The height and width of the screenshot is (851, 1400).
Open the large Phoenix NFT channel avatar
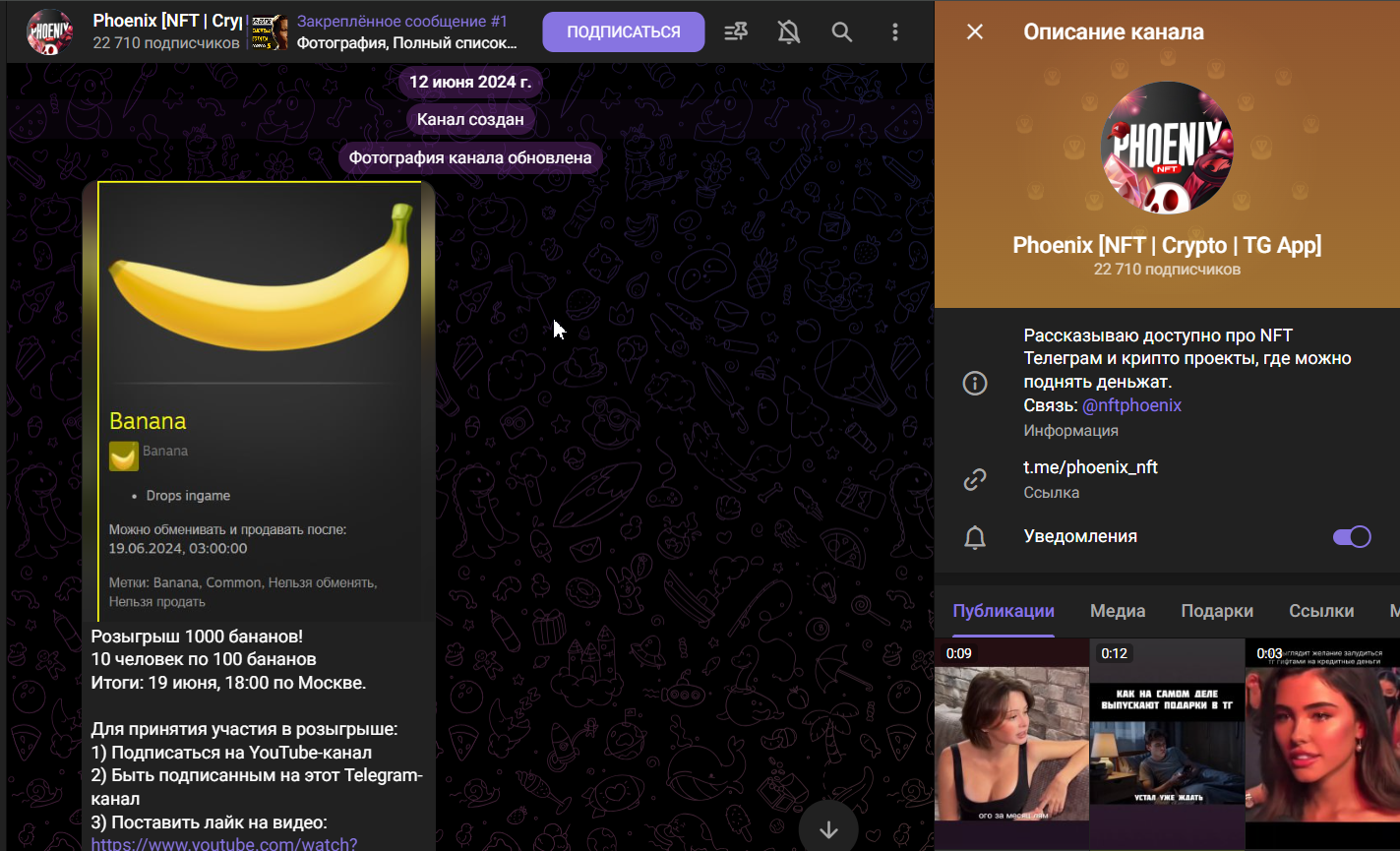1167,148
